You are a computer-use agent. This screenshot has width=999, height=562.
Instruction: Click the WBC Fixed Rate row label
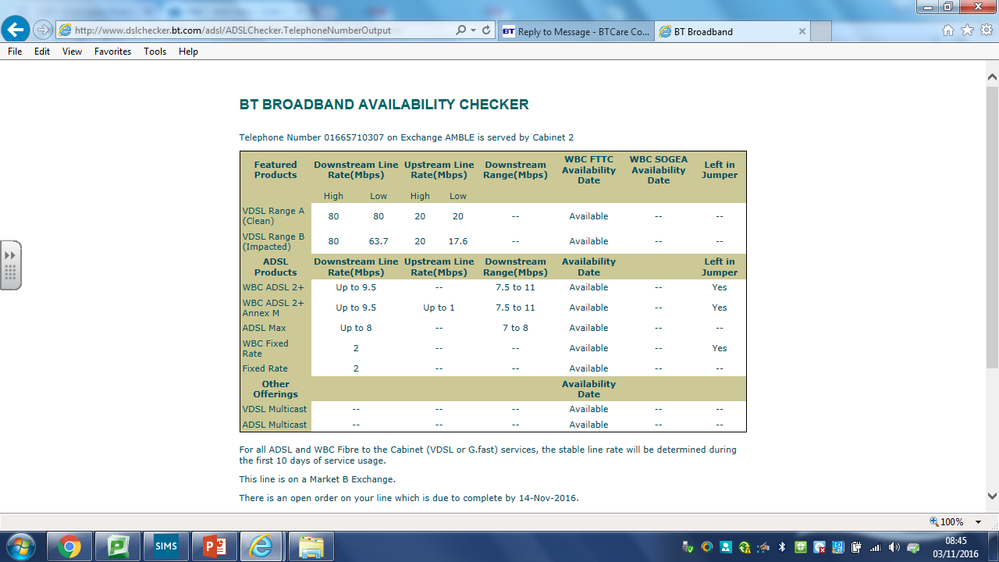click(265, 349)
